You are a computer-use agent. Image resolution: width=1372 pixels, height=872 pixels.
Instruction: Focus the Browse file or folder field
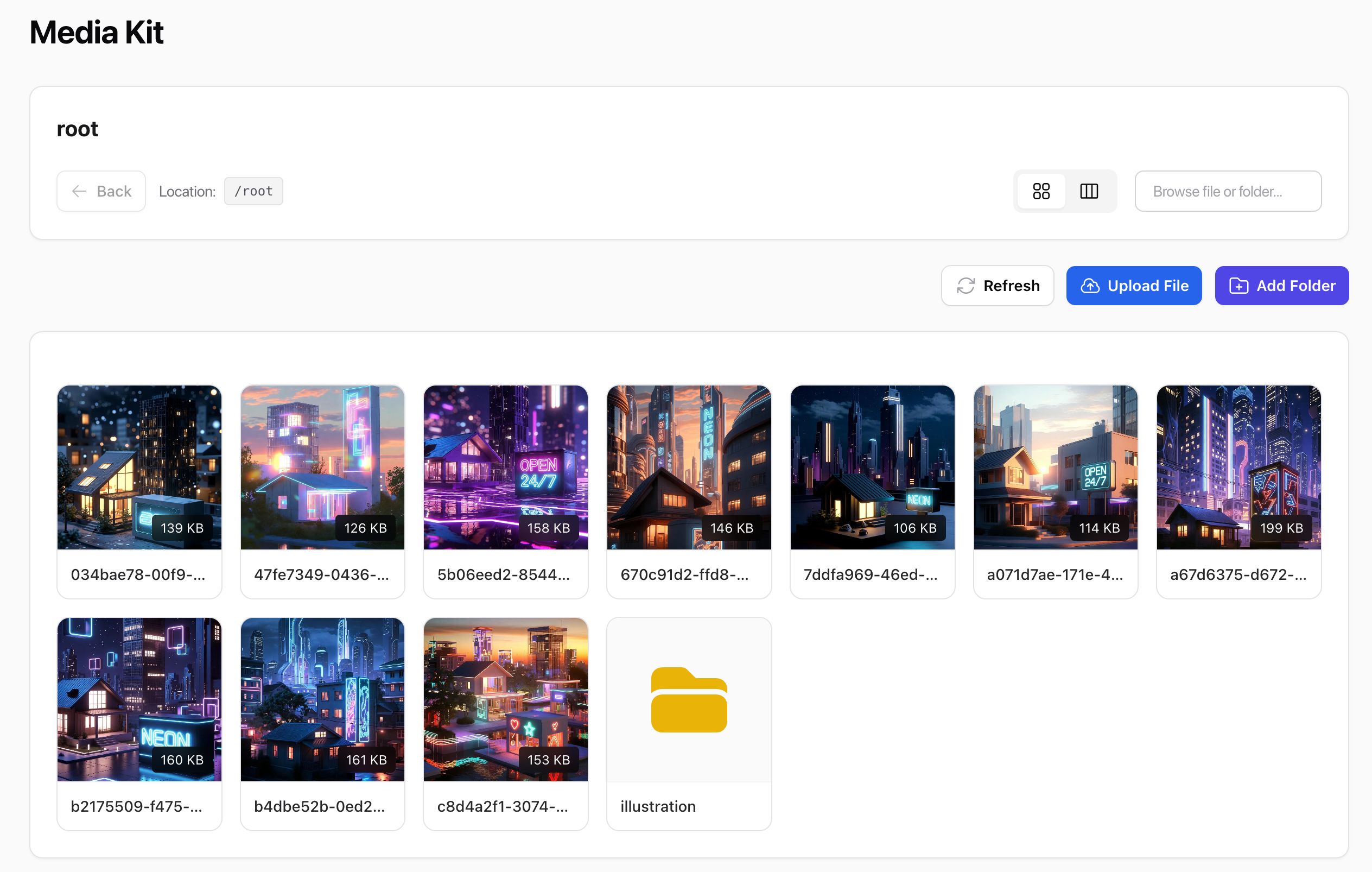(1227, 191)
